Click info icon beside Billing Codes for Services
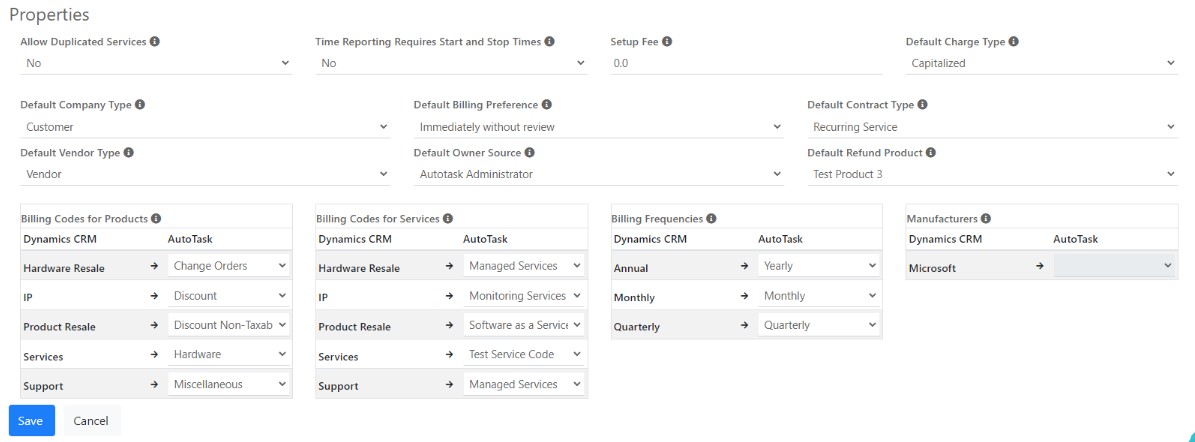The image size is (1195, 442). click(447, 218)
